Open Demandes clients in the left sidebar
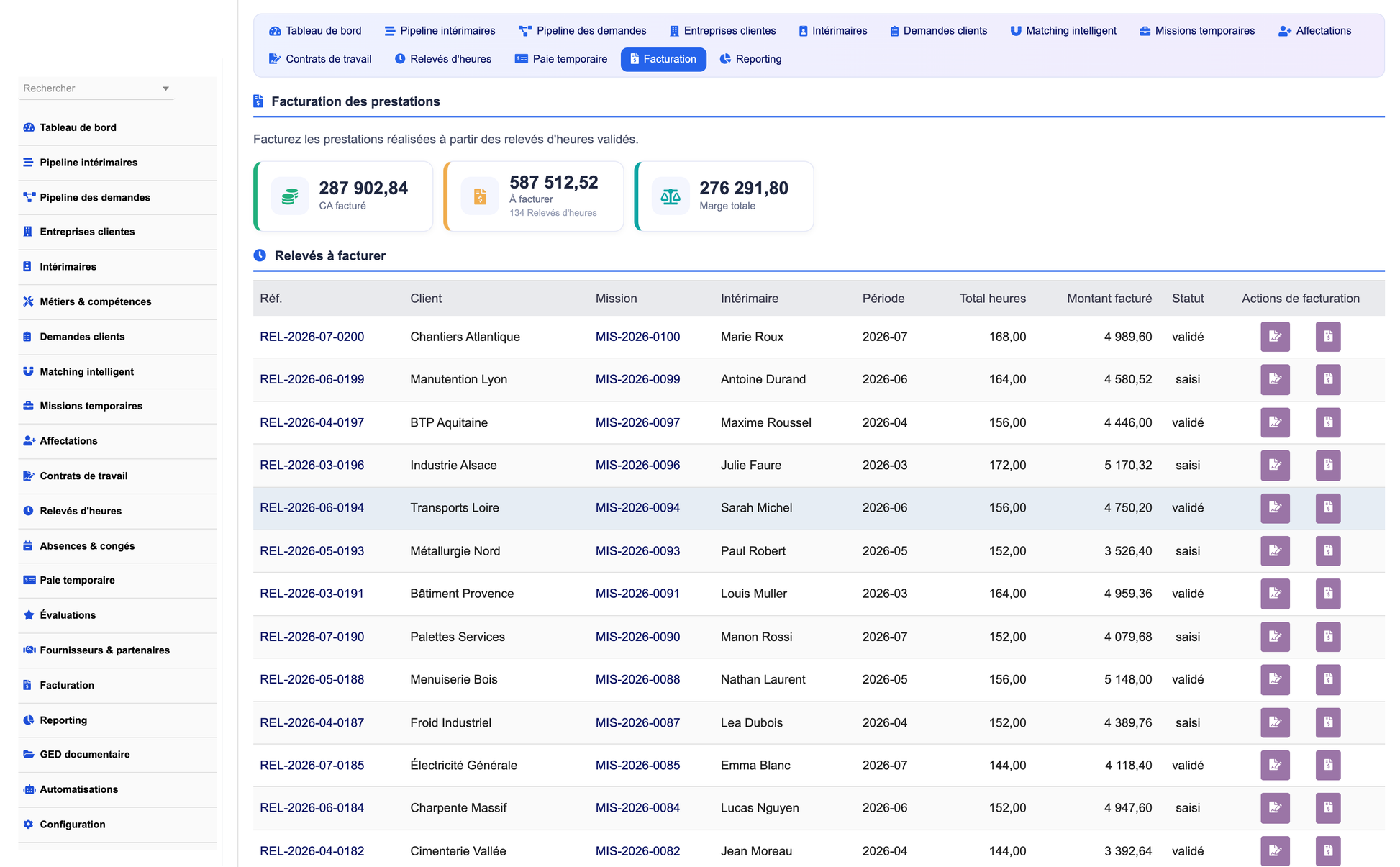The image size is (1400, 867). (x=117, y=337)
